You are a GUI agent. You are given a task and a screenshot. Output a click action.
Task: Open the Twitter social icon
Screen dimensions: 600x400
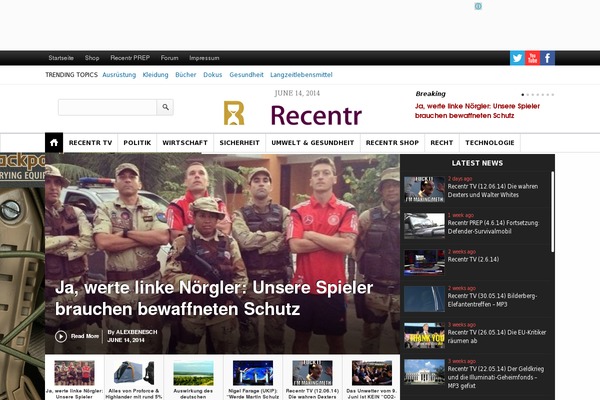coord(517,58)
